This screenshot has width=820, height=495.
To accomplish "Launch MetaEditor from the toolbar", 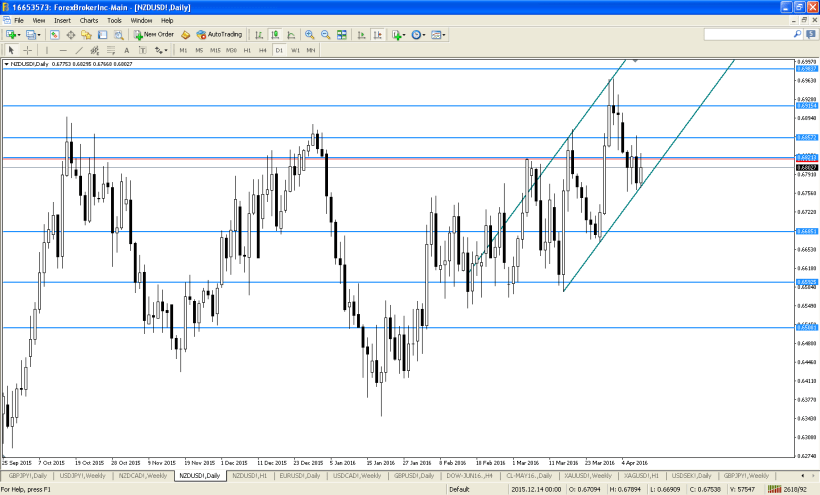I will point(185,34).
